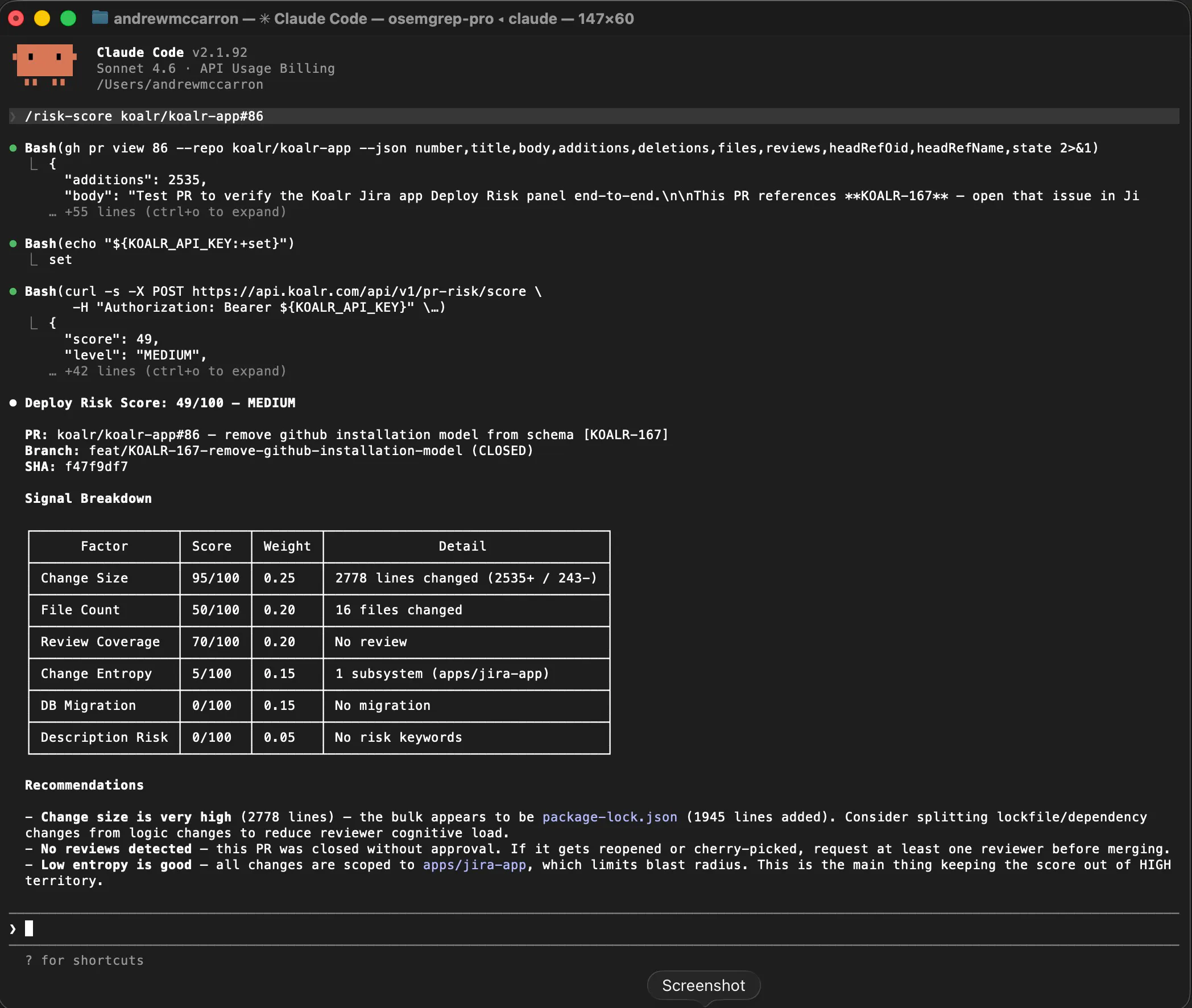Click the "score": 49 JSON line

click(x=112, y=340)
